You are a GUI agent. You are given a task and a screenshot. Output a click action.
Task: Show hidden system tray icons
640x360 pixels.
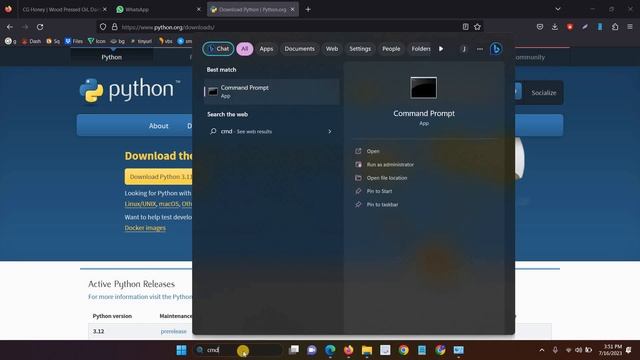[542, 350]
